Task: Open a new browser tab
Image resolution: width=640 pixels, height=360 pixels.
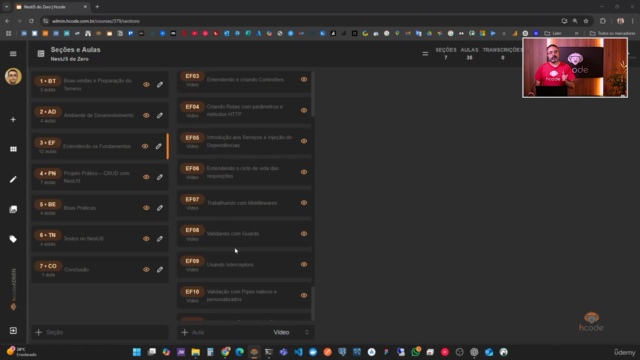Action: point(97,7)
